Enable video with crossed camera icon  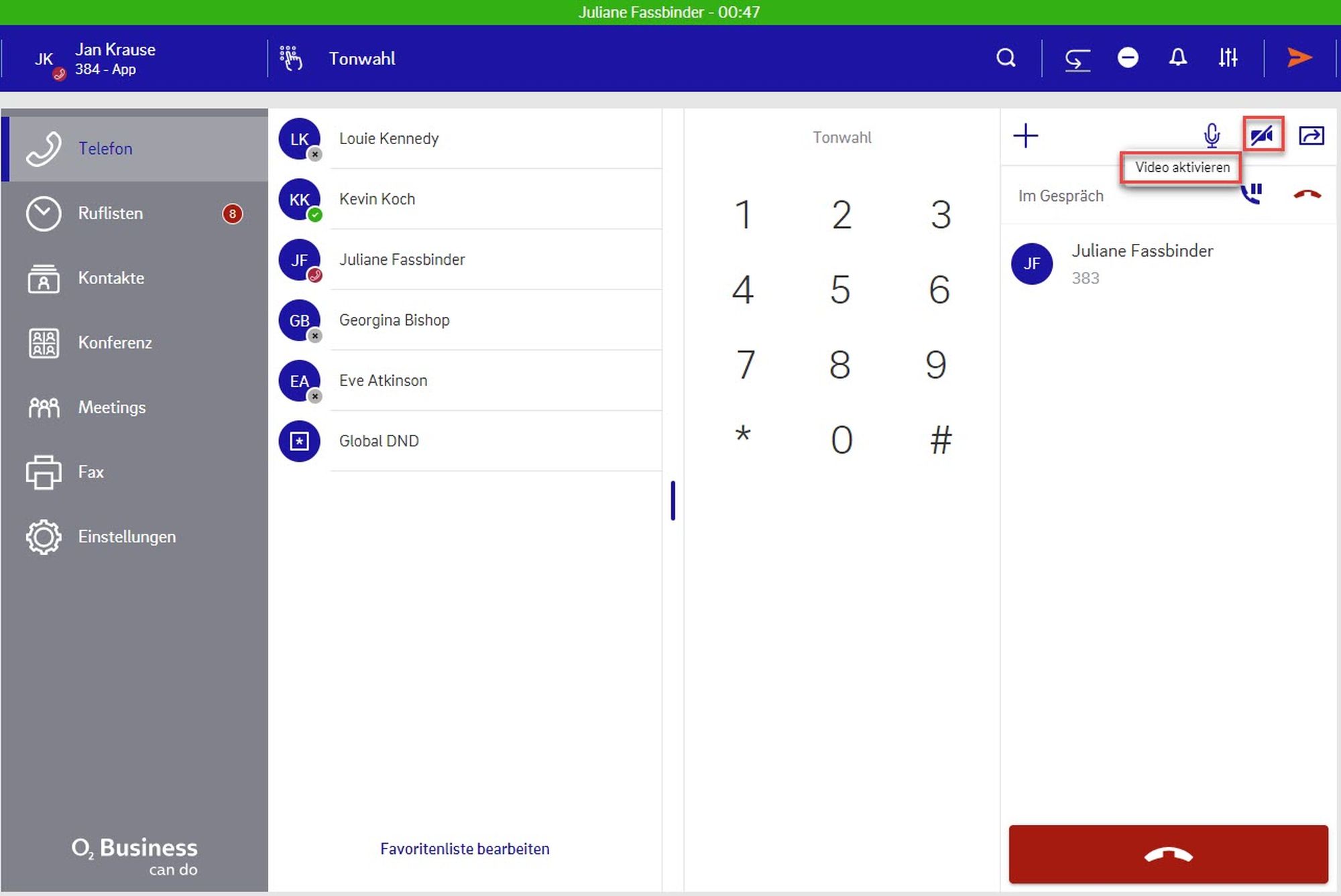click(1263, 136)
